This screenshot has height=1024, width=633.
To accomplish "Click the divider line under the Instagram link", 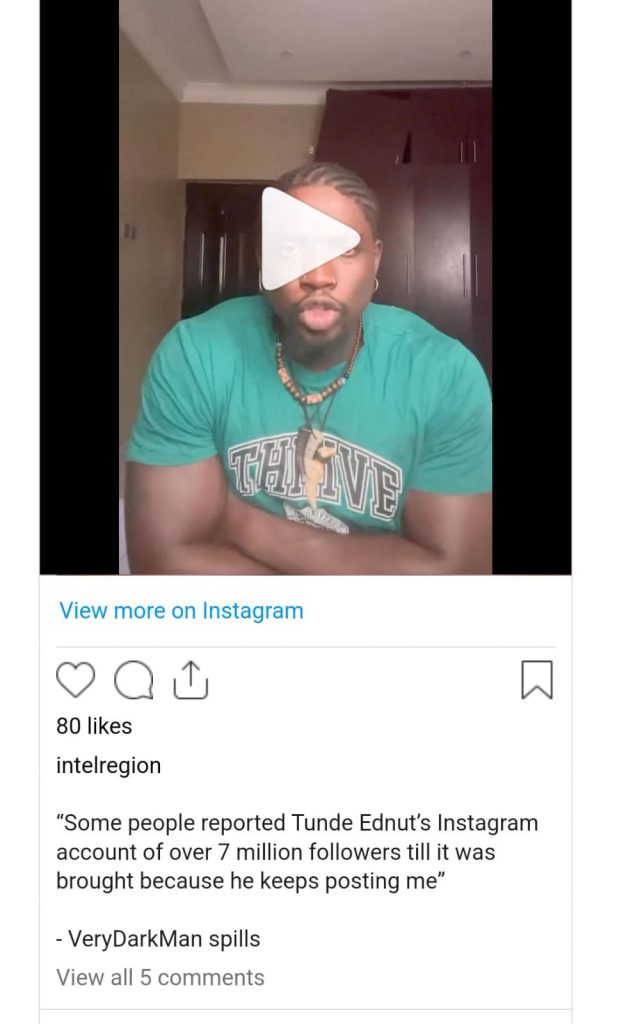I will [x=306, y=647].
